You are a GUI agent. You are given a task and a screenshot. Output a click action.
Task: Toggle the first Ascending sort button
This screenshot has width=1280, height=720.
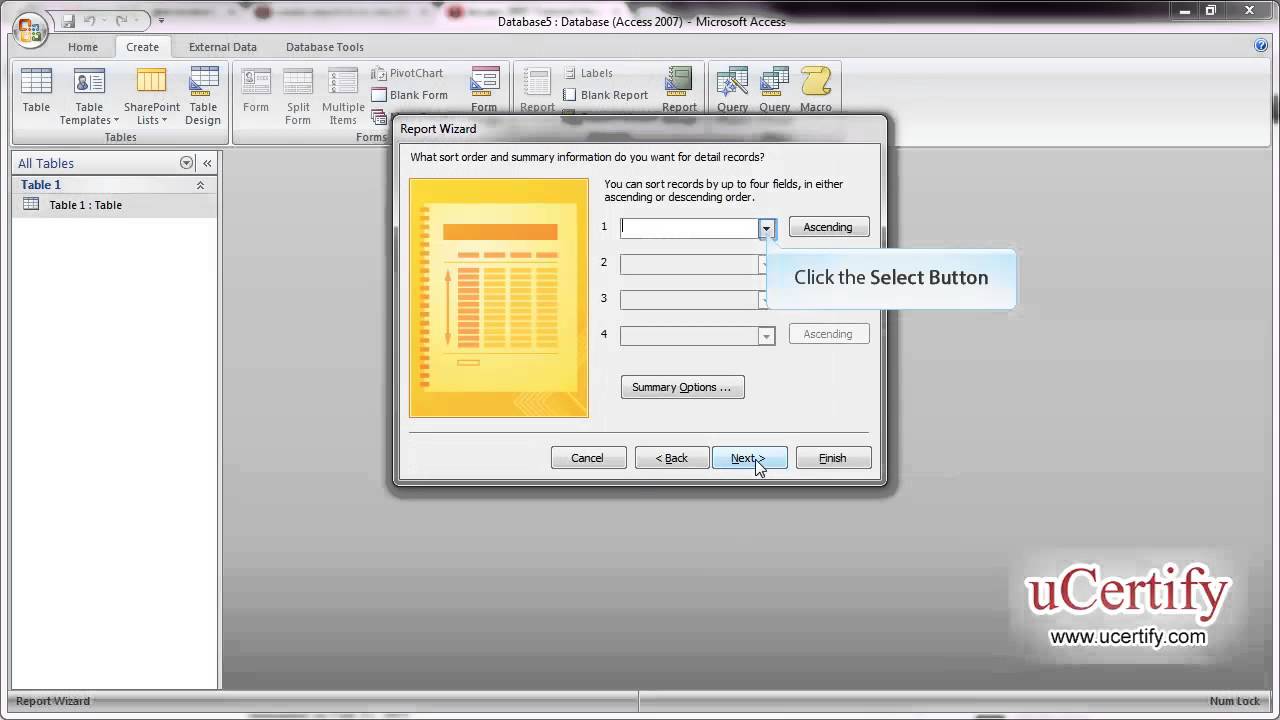(829, 227)
